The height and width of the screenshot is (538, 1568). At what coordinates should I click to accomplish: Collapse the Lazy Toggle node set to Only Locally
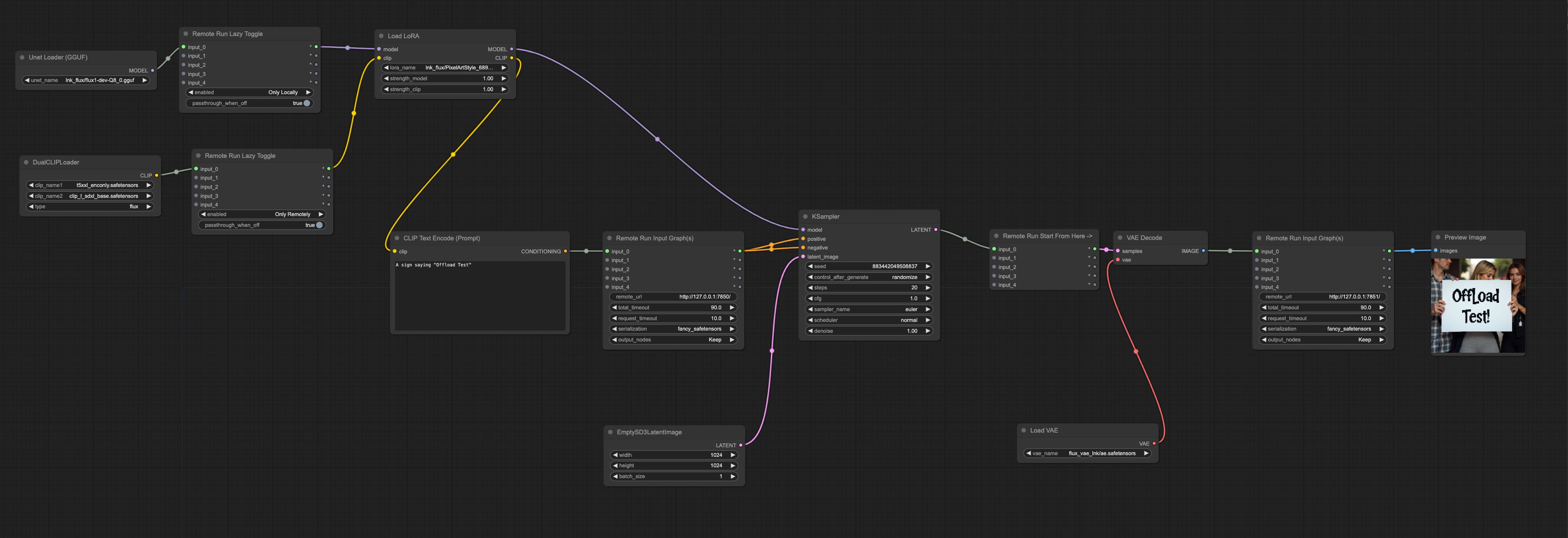[x=186, y=34]
